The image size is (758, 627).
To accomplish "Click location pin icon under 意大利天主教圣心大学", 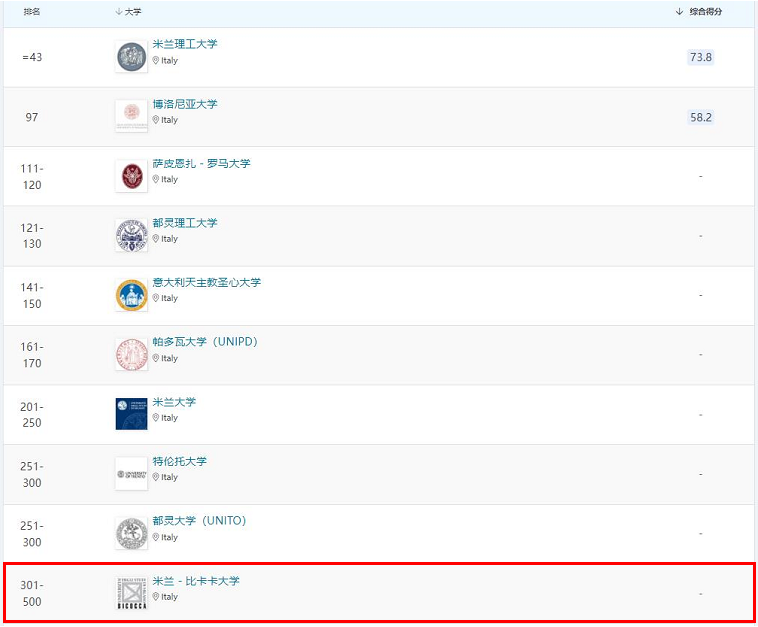I will click(x=156, y=298).
